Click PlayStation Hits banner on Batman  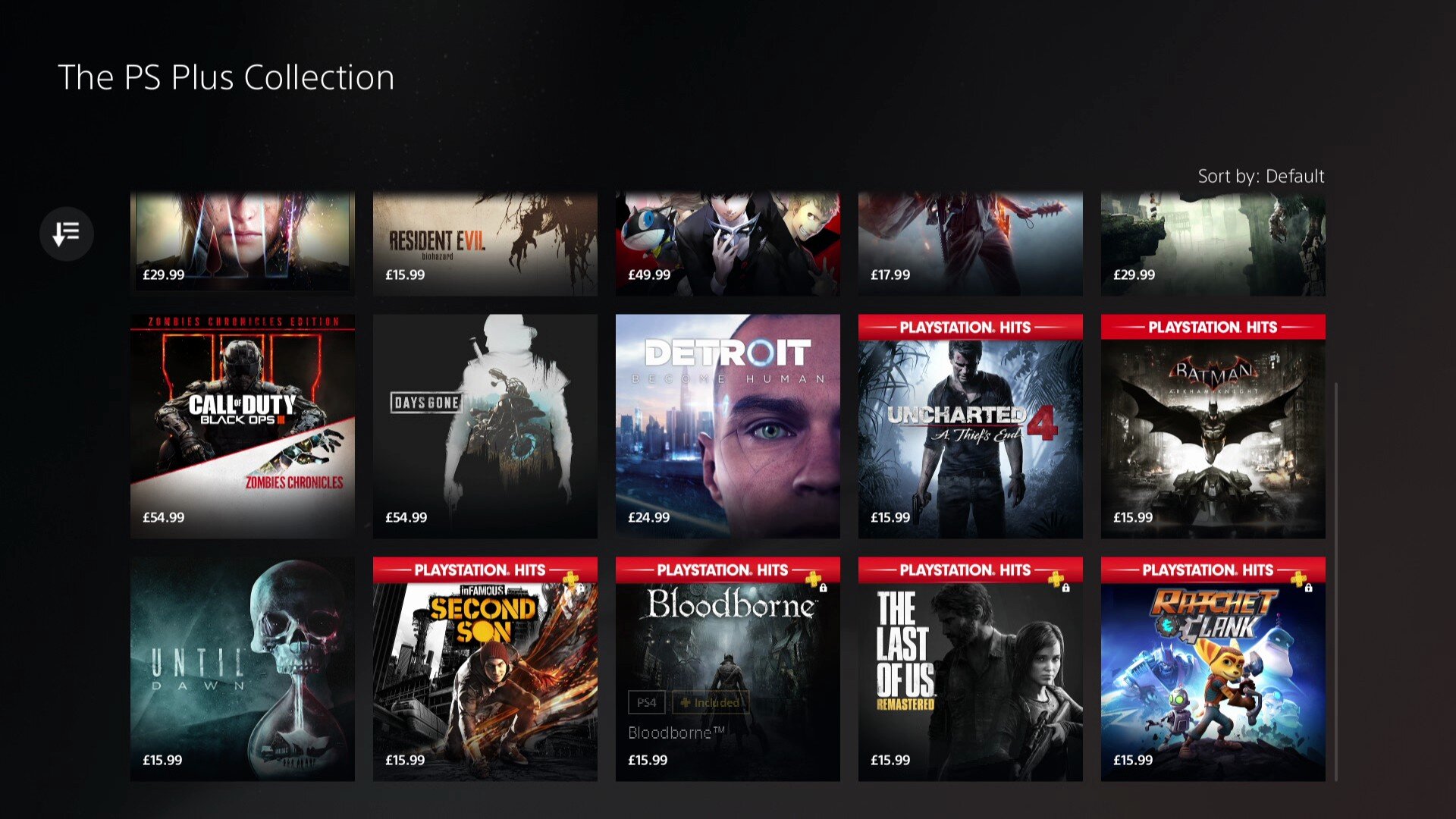pyautogui.click(x=1213, y=327)
